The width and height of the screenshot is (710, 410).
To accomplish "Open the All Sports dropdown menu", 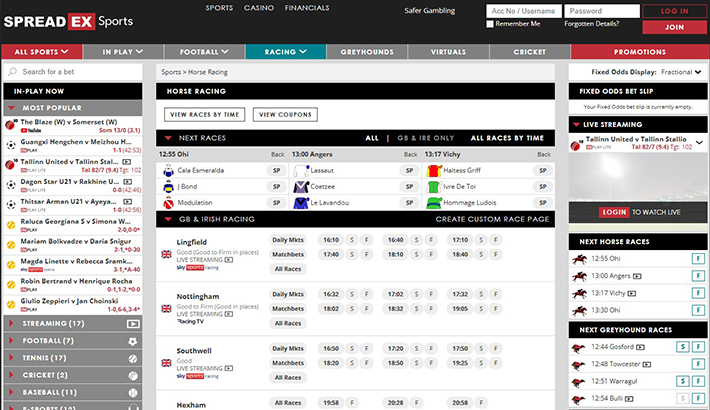I will tap(42, 52).
